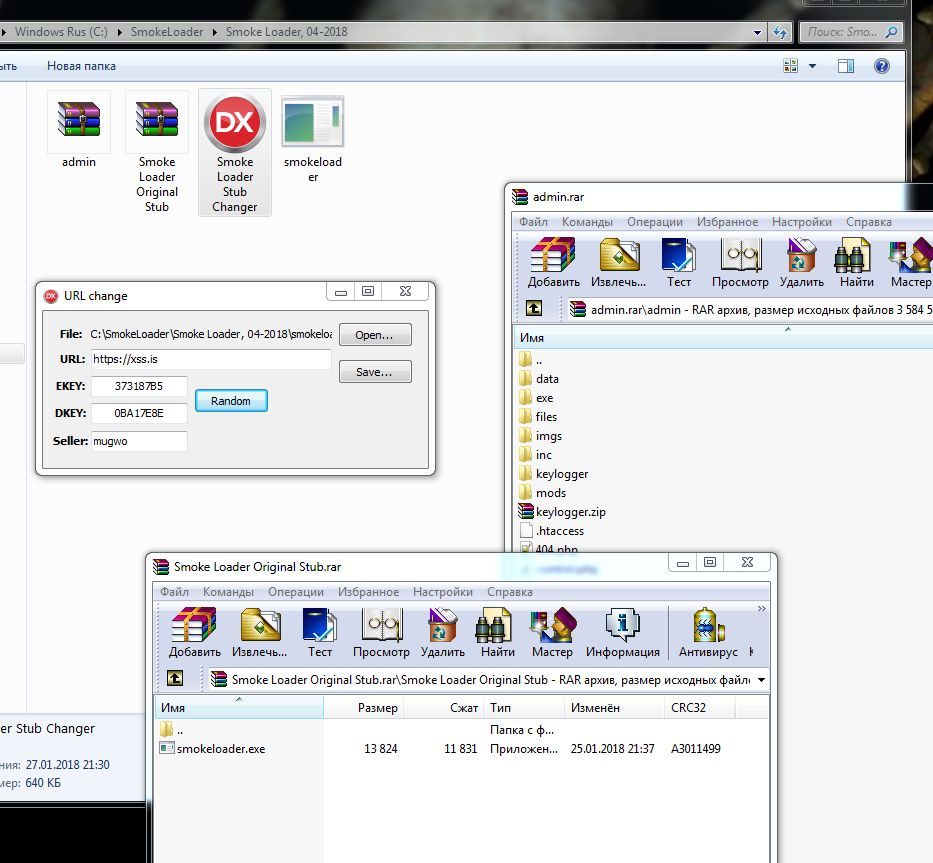Screen dimensions: 933x863
Task: Click Просмотр in Smoke Loader Original Stub.rar toolbar
Action: coord(381,633)
